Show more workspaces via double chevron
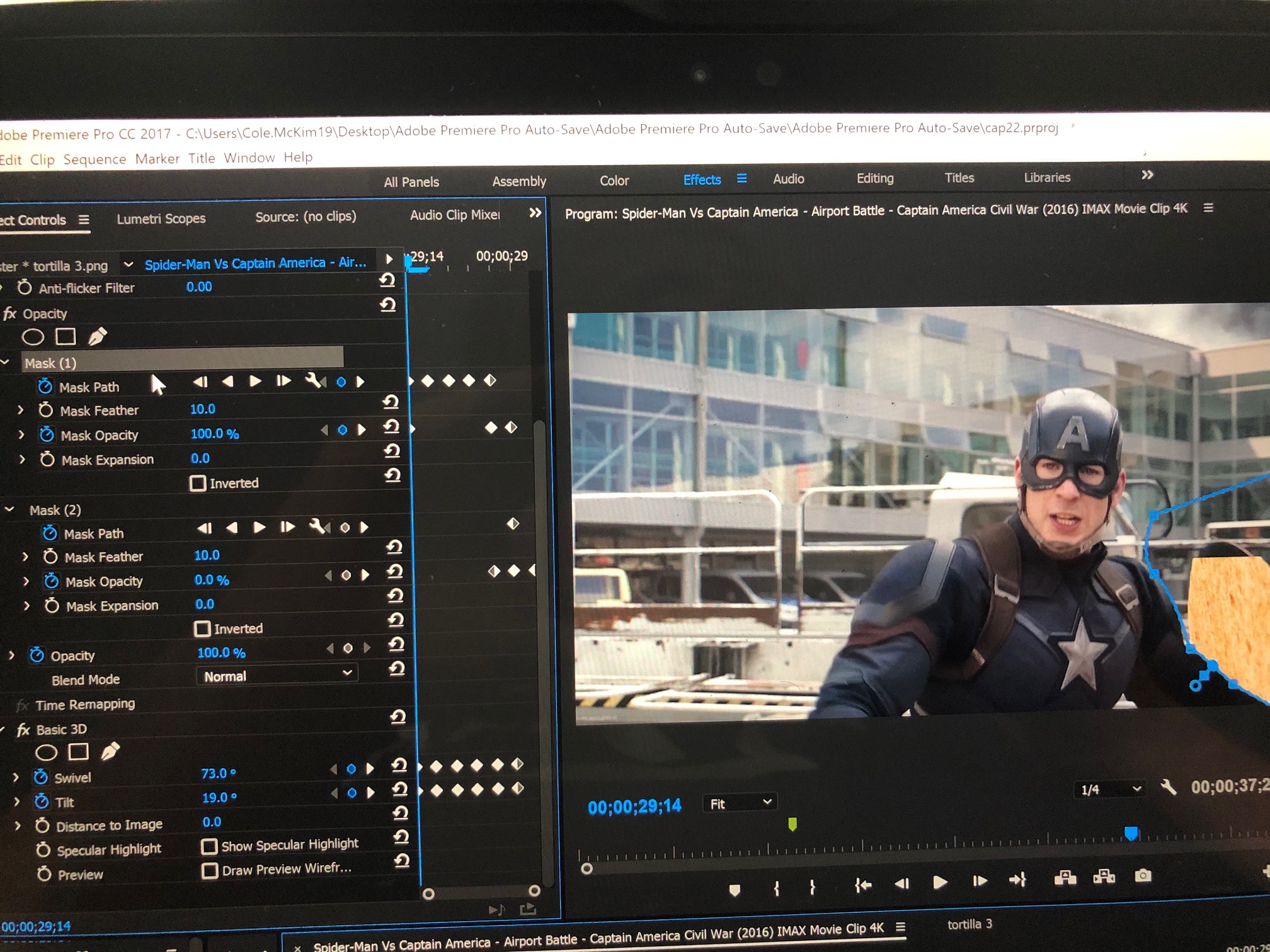 tap(1147, 175)
